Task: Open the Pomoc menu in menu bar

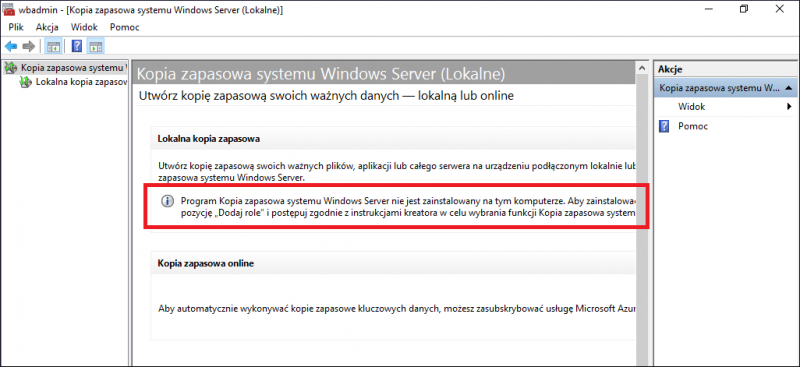Action: pos(124,27)
